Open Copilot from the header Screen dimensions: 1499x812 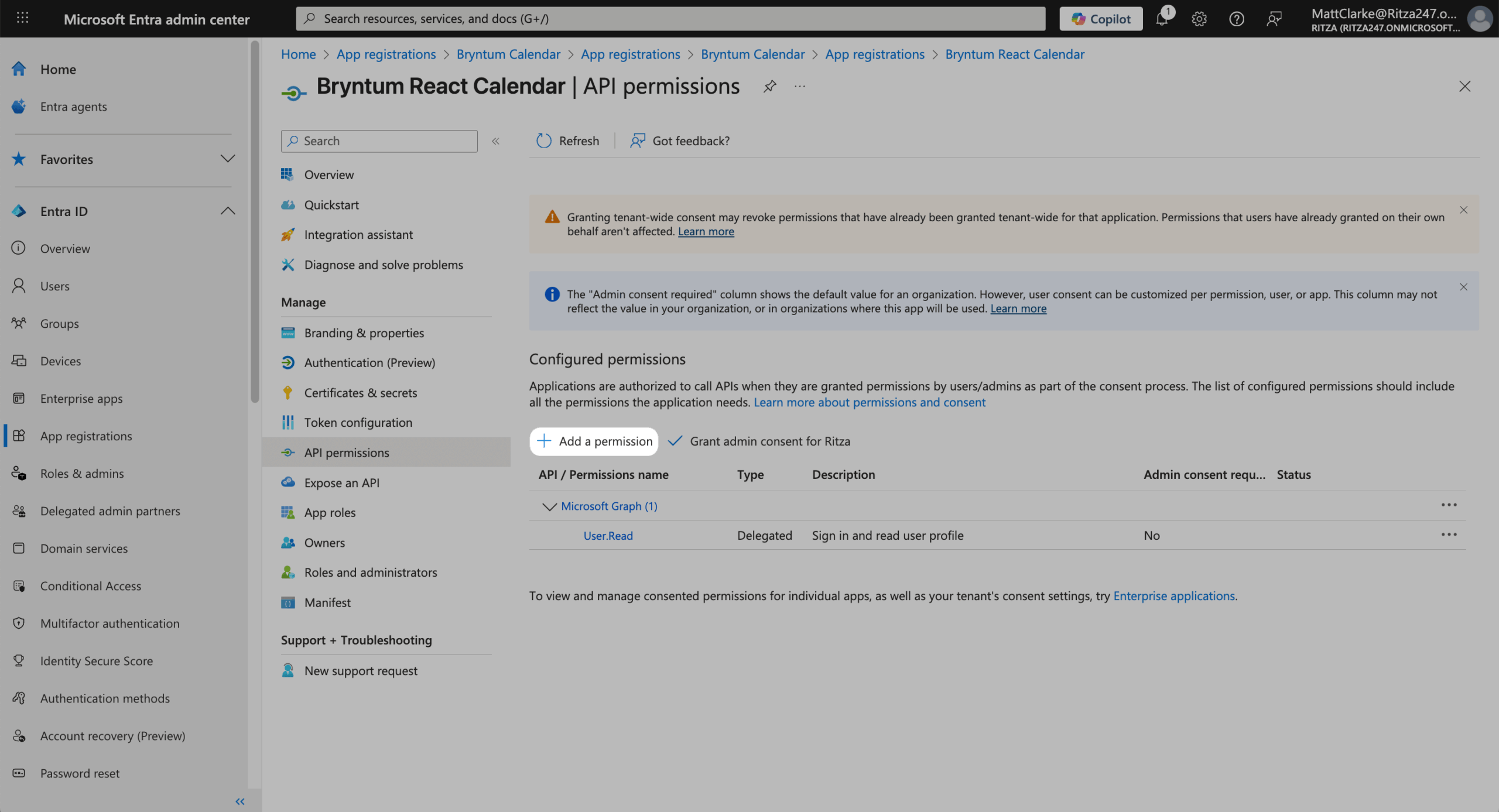1101,19
